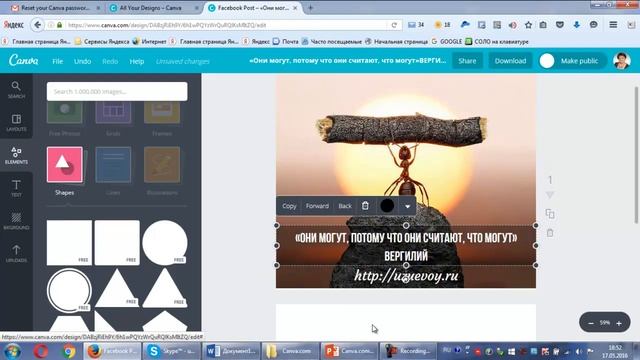Open the downloads arrow in Firefox toolbar
This screenshot has width=640, height=360.
pyautogui.click(x=576, y=25)
